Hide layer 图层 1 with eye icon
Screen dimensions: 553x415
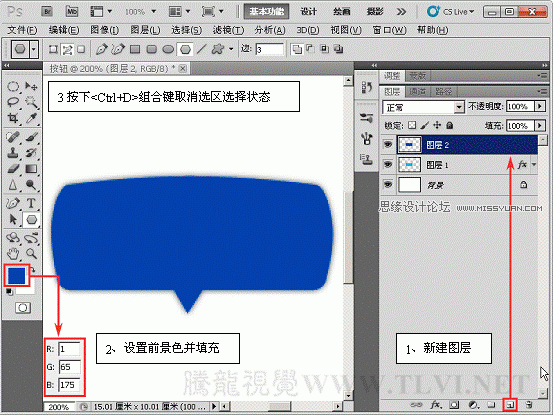388,164
